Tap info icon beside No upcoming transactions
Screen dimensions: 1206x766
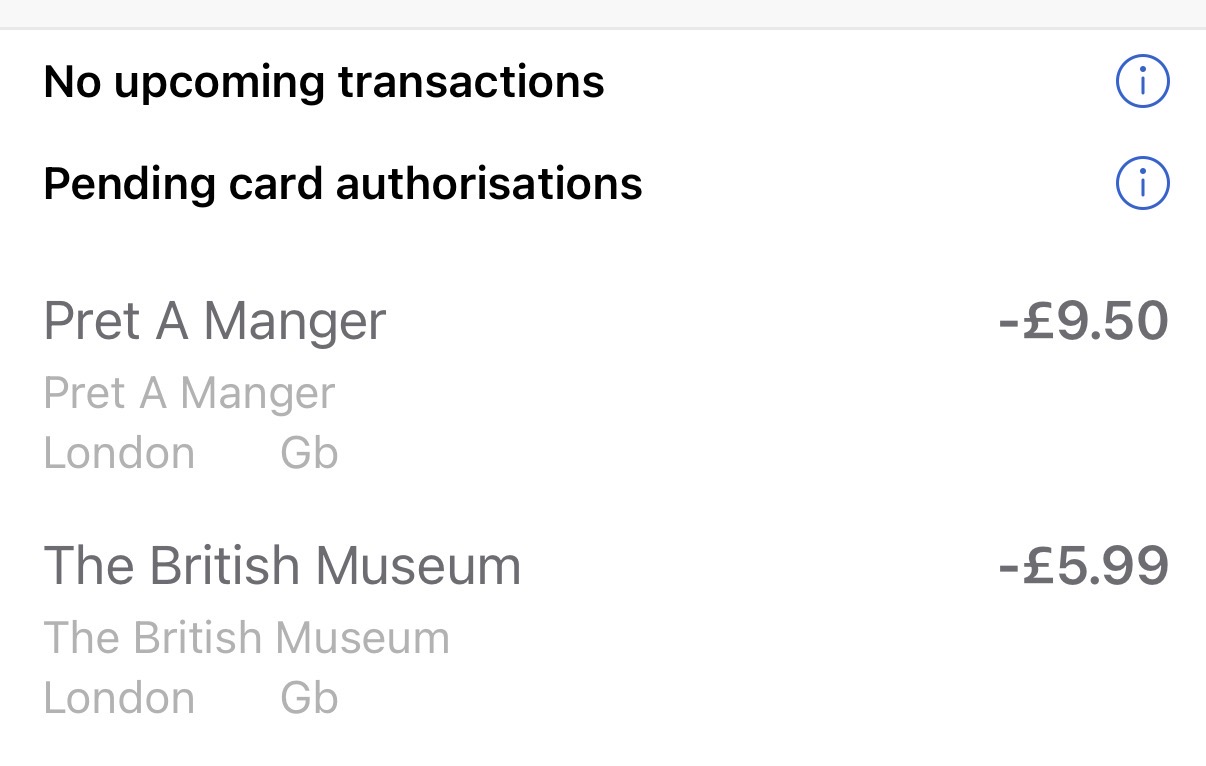(1142, 82)
